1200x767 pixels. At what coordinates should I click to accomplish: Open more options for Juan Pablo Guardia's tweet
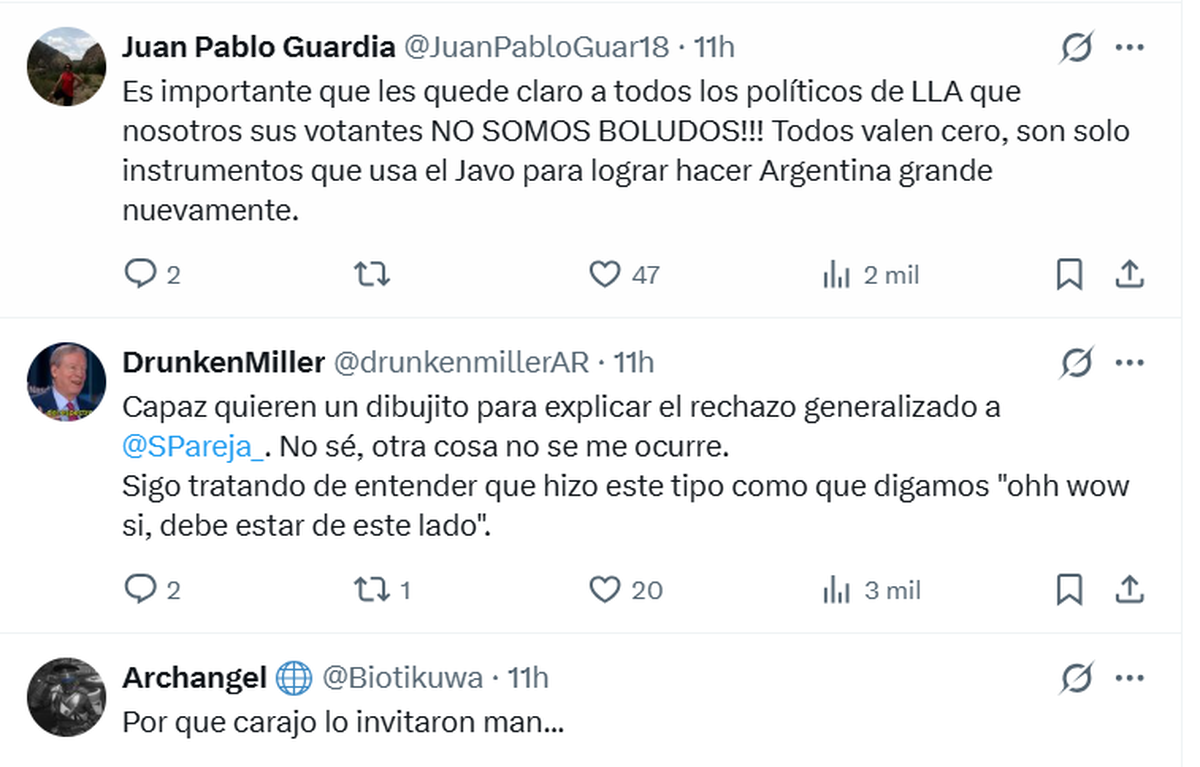[1129, 47]
